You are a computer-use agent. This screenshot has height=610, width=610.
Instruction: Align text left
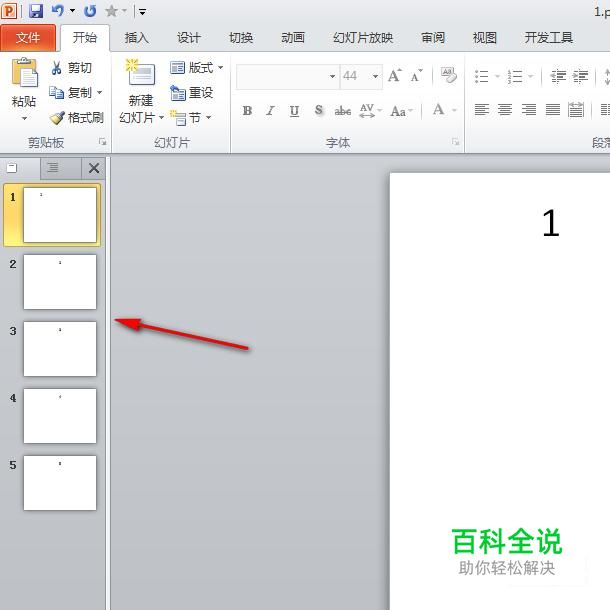coord(482,110)
